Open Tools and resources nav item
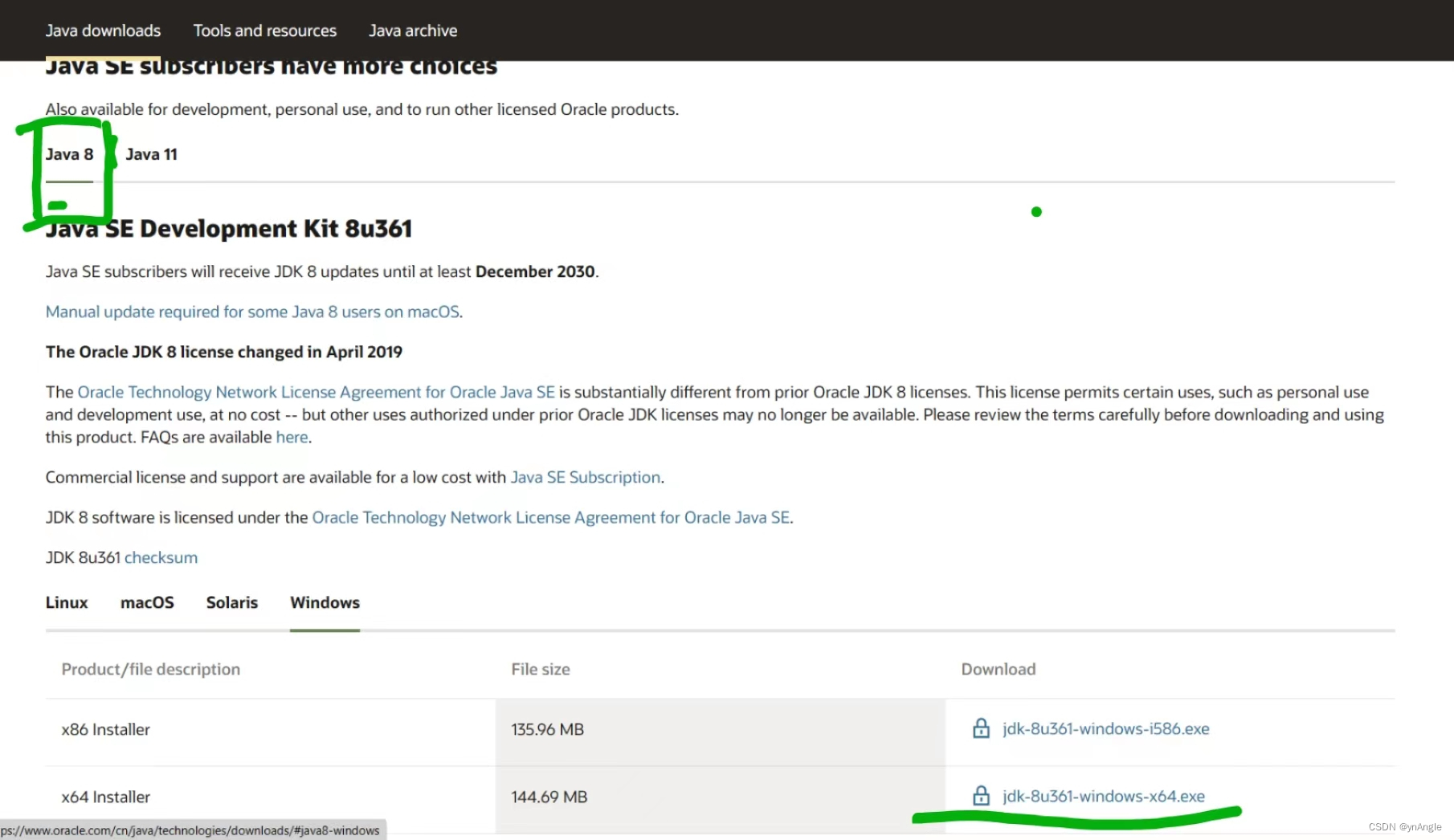 (x=265, y=31)
